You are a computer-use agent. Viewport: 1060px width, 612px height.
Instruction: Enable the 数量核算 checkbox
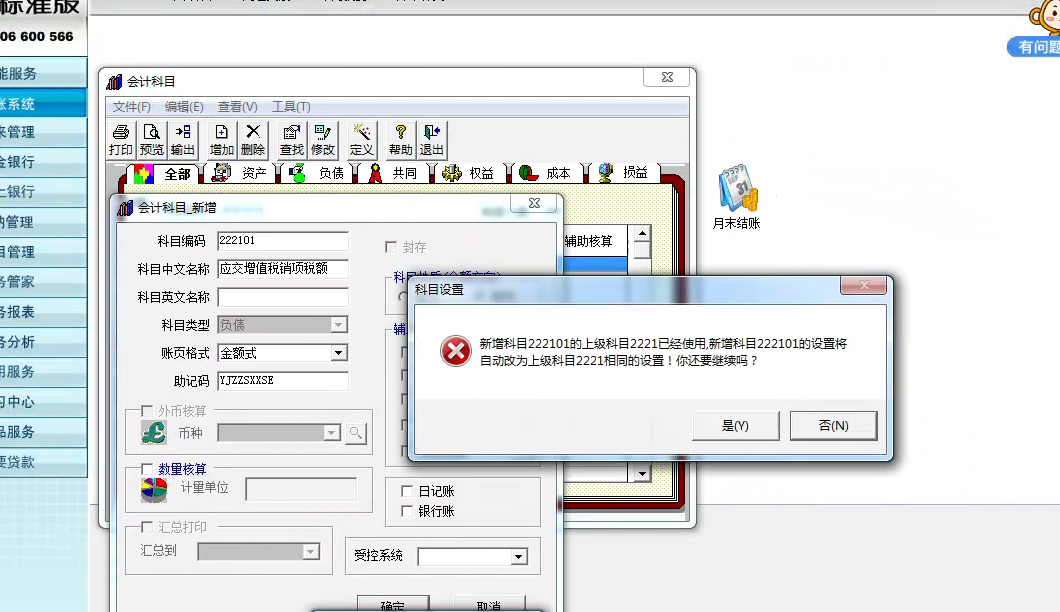(x=147, y=469)
